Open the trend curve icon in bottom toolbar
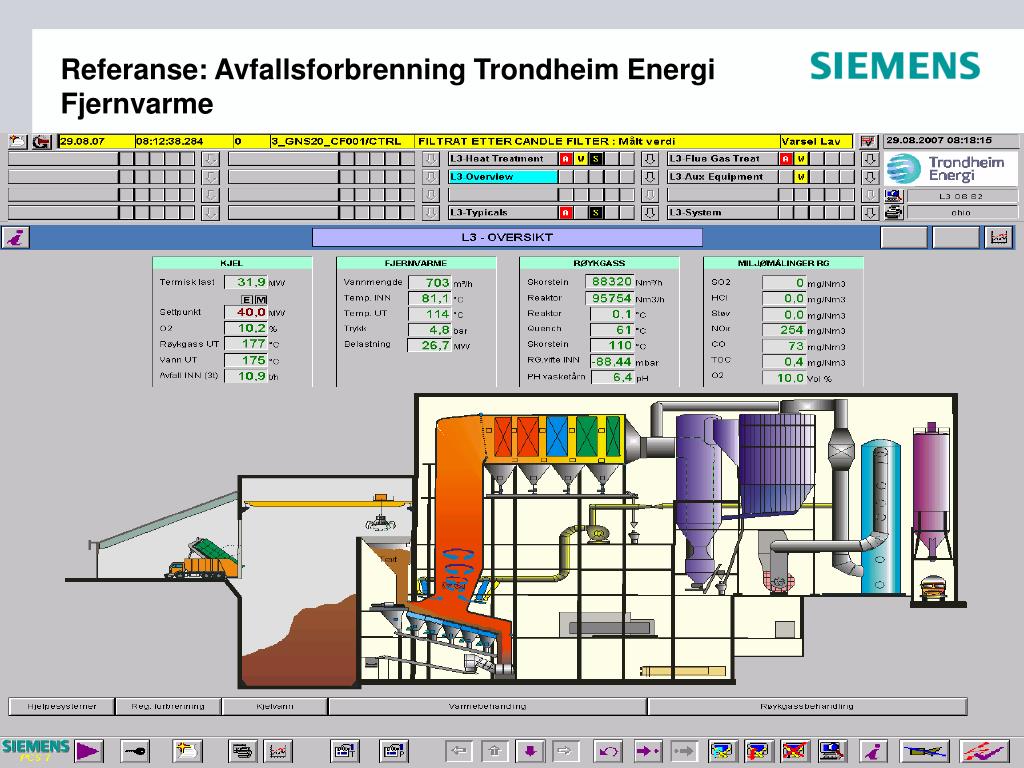This screenshot has width=1024, height=768. pos(278,751)
